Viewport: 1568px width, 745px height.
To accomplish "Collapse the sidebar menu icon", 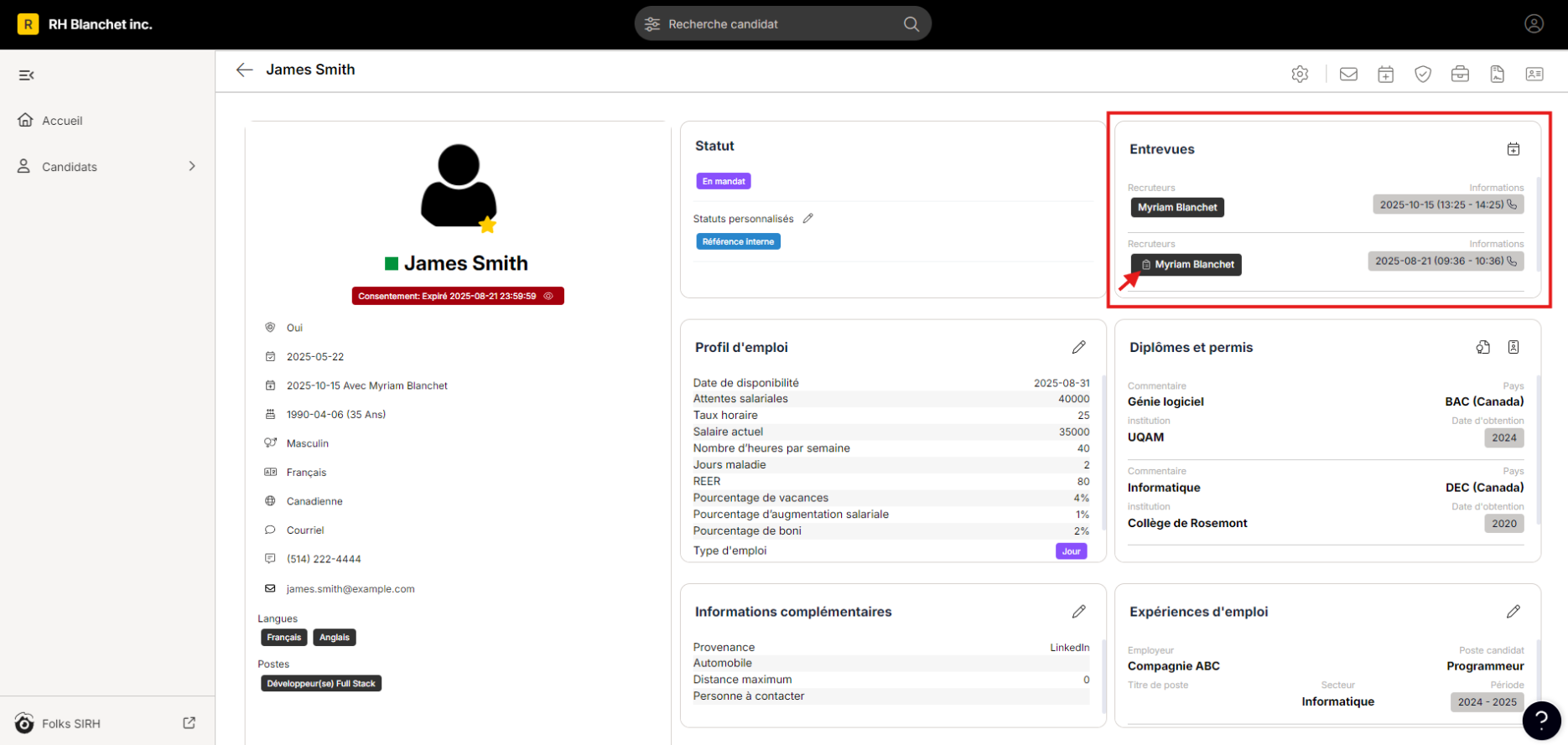I will click(26, 75).
